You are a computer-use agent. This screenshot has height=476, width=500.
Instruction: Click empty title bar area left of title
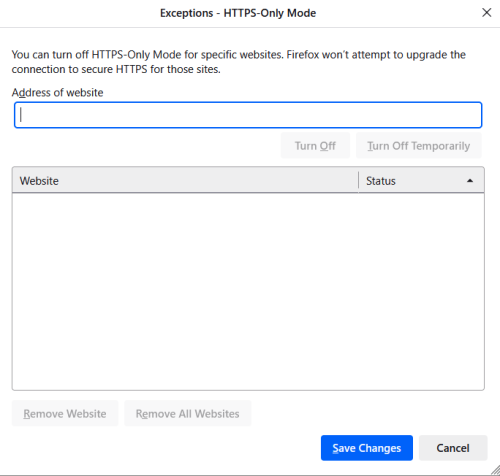coord(80,13)
